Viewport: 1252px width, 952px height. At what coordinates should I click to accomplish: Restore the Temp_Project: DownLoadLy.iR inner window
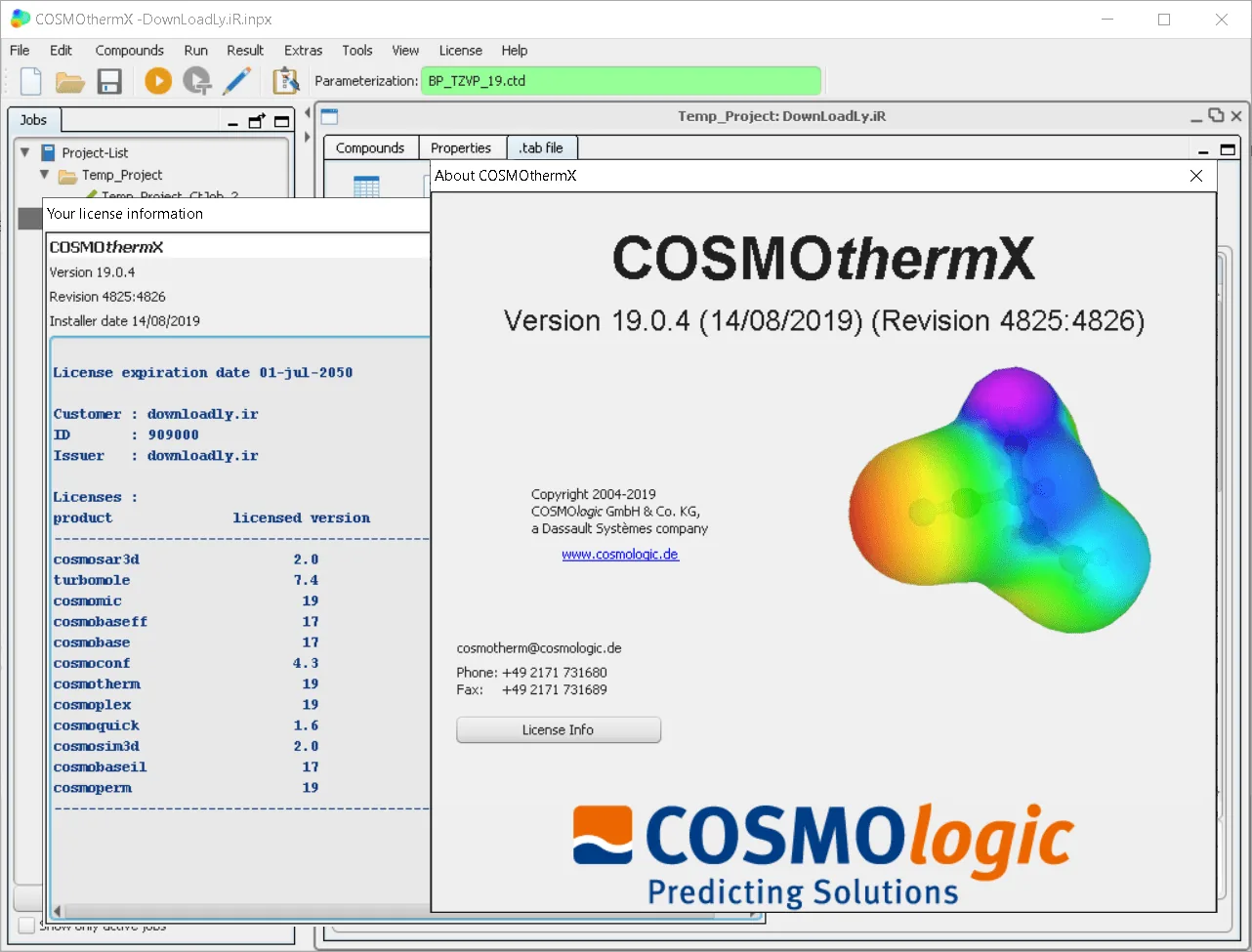click(x=1216, y=115)
